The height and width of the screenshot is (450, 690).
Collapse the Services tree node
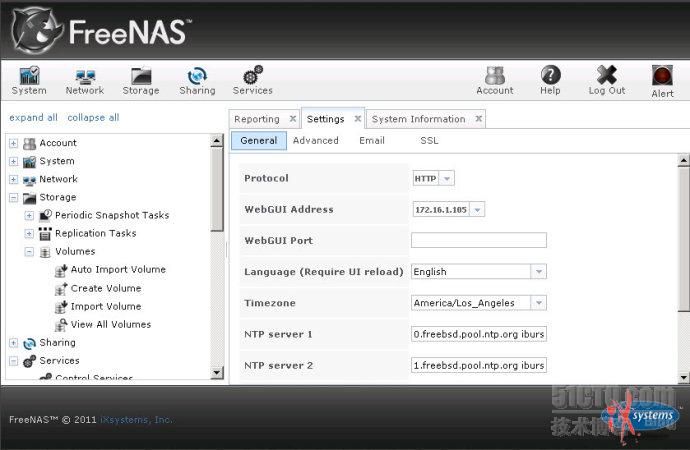(x=14, y=361)
